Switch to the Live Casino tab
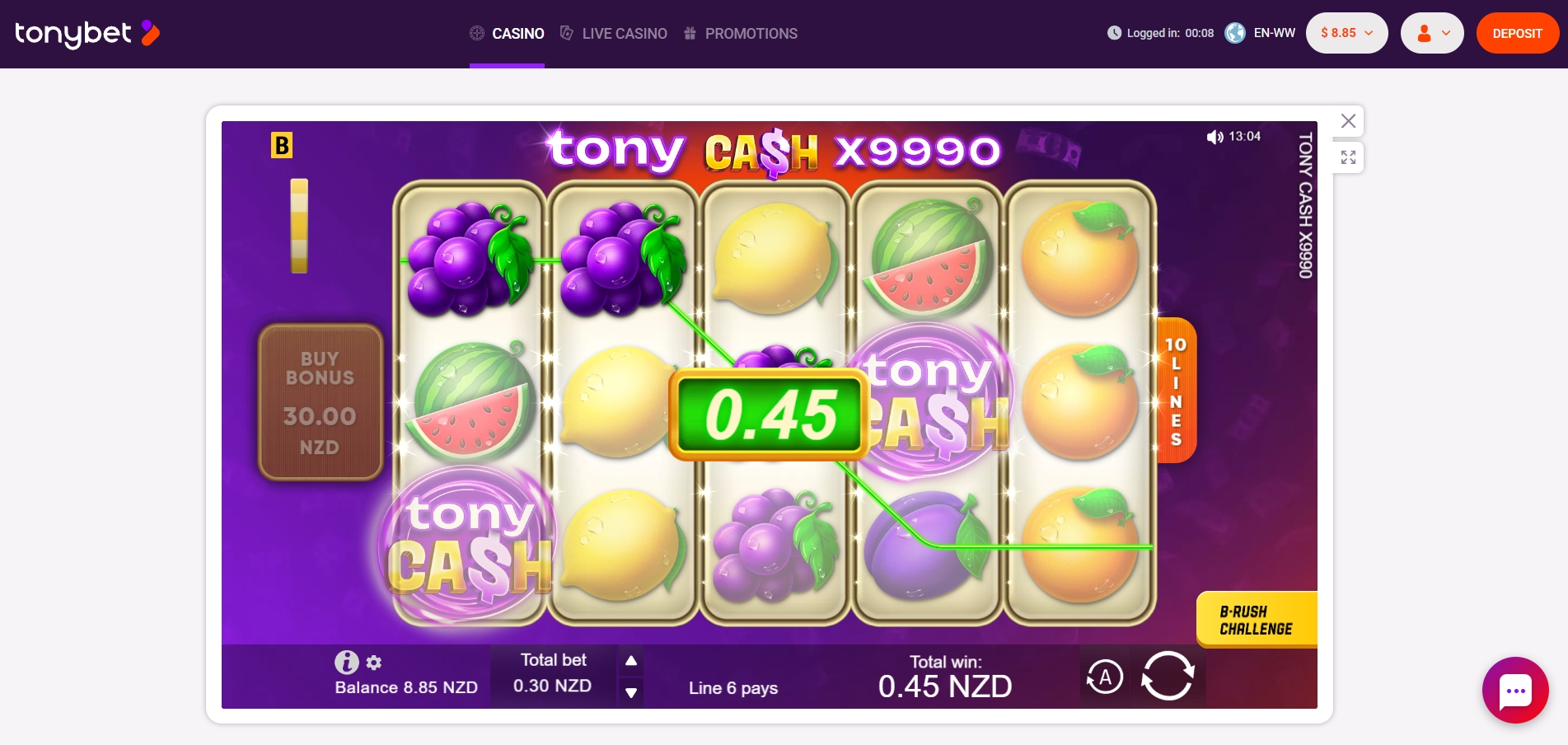The image size is (1568, 745). click(x=614, y=34)
